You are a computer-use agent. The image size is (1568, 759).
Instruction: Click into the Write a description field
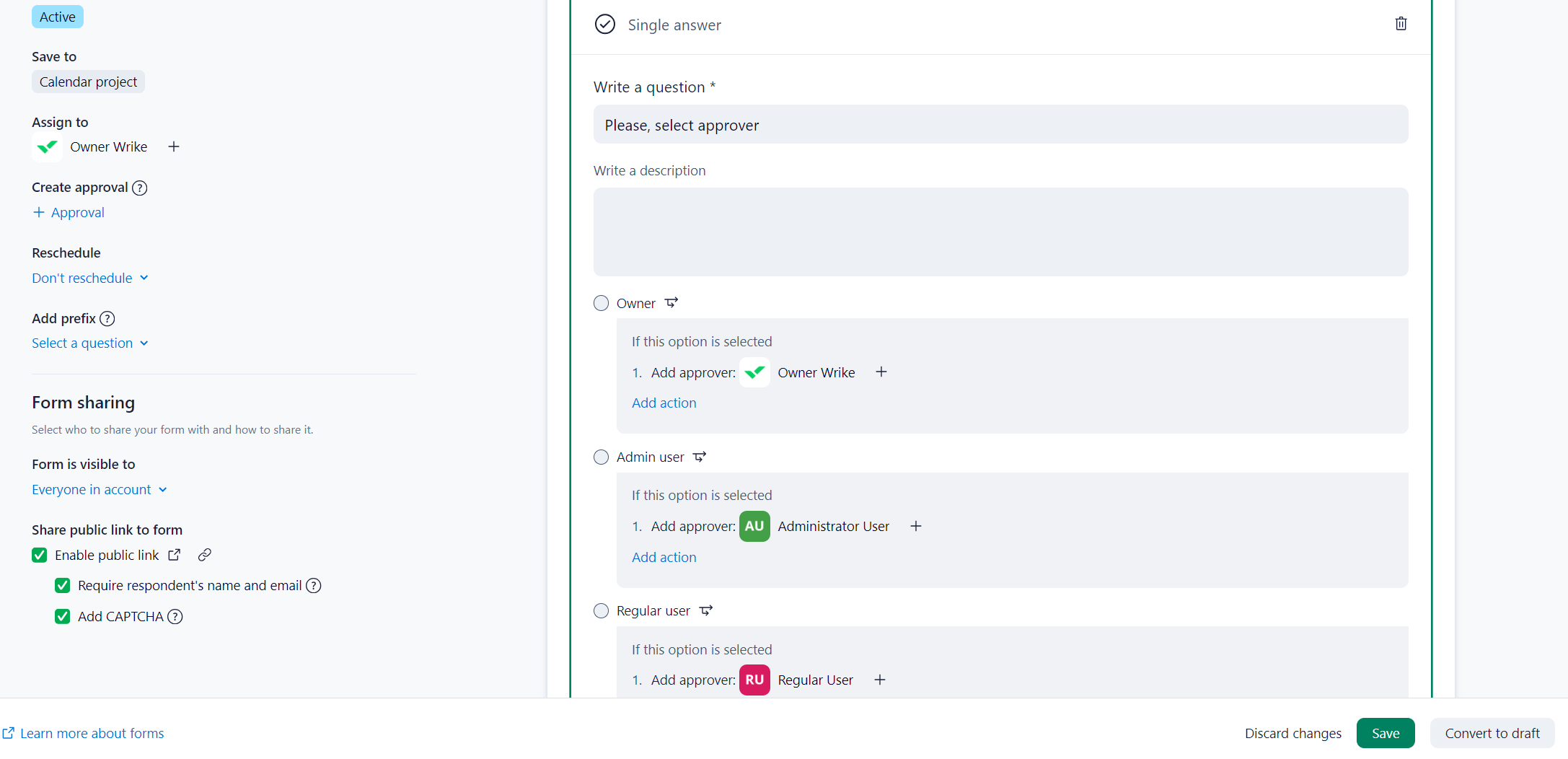(x=1000, y=232)
